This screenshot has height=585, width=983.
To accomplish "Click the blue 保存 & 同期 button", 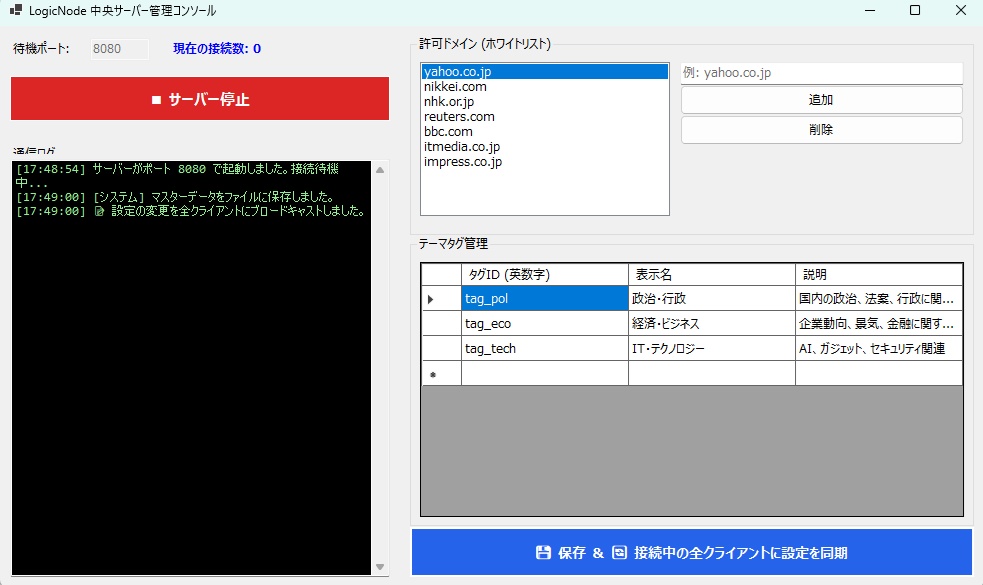I will 690,551.
